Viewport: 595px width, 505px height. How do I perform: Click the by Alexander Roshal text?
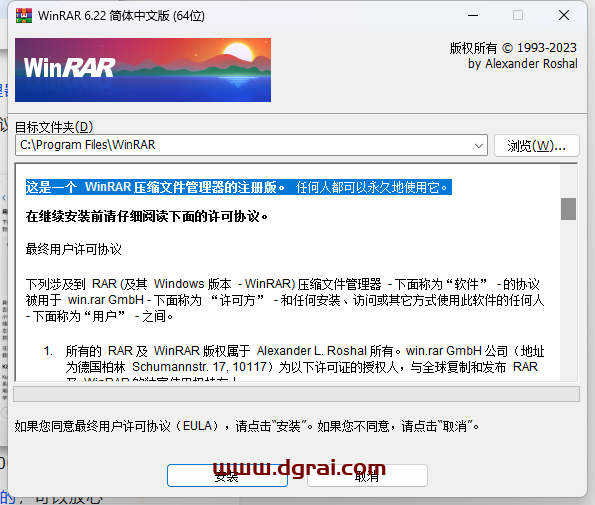pos(523,63)
